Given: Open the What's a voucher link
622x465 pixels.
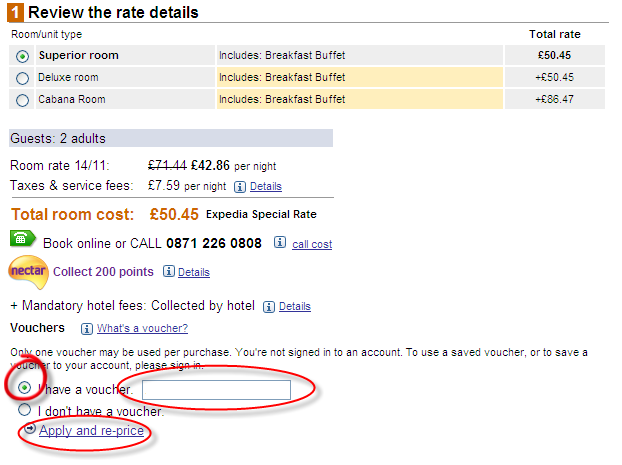Looking at the screenshot, I should pyautogui.click(x=142, y=329).
